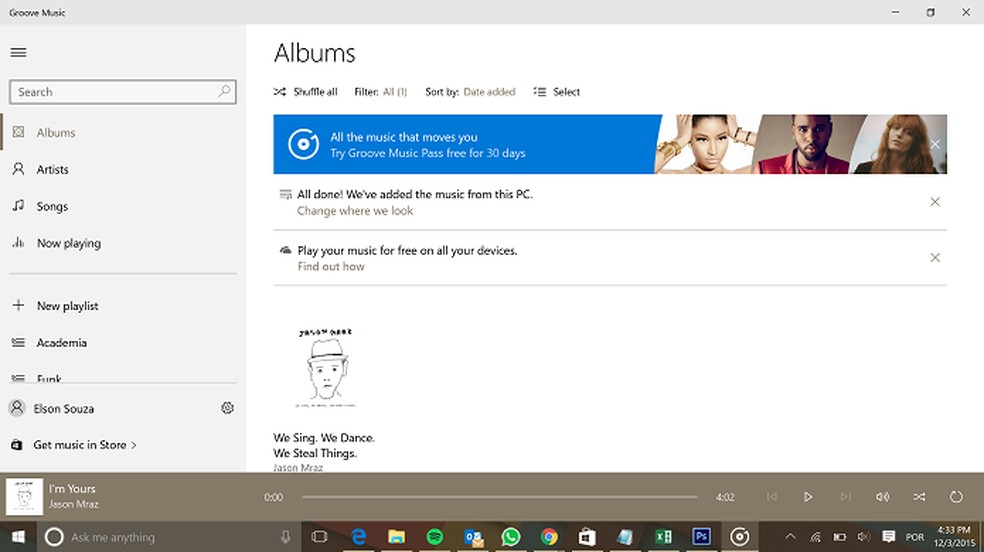This screenshot has height=552, width=984.
Task: Open File Explorer from taskbar
Action: point(397,537)
